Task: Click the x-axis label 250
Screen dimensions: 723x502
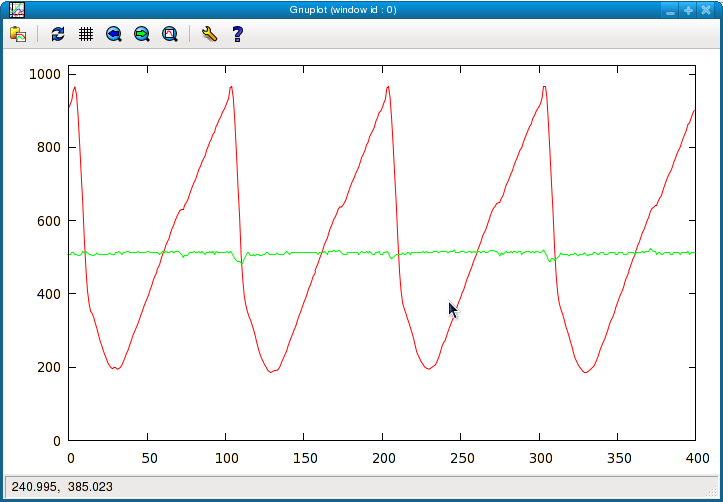Action: pyautogui.click(x=462, y=458)
